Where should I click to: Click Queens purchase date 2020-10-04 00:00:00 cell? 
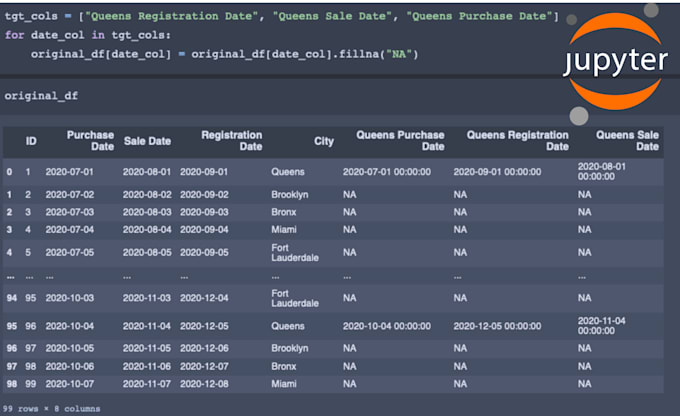(387, 325)
